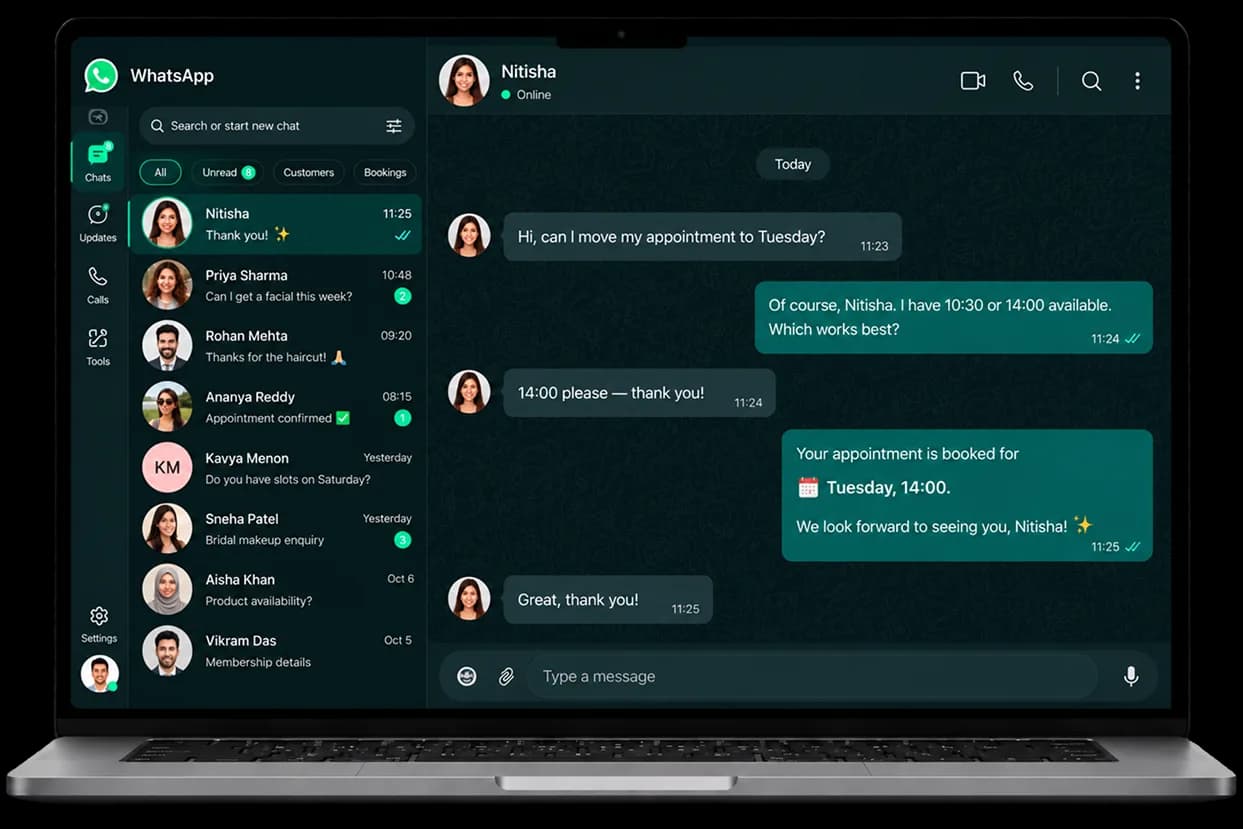Click the "Tuesday, 14:00." bold text
Viewport: 1243px width, 829px height.
[888, 488]
